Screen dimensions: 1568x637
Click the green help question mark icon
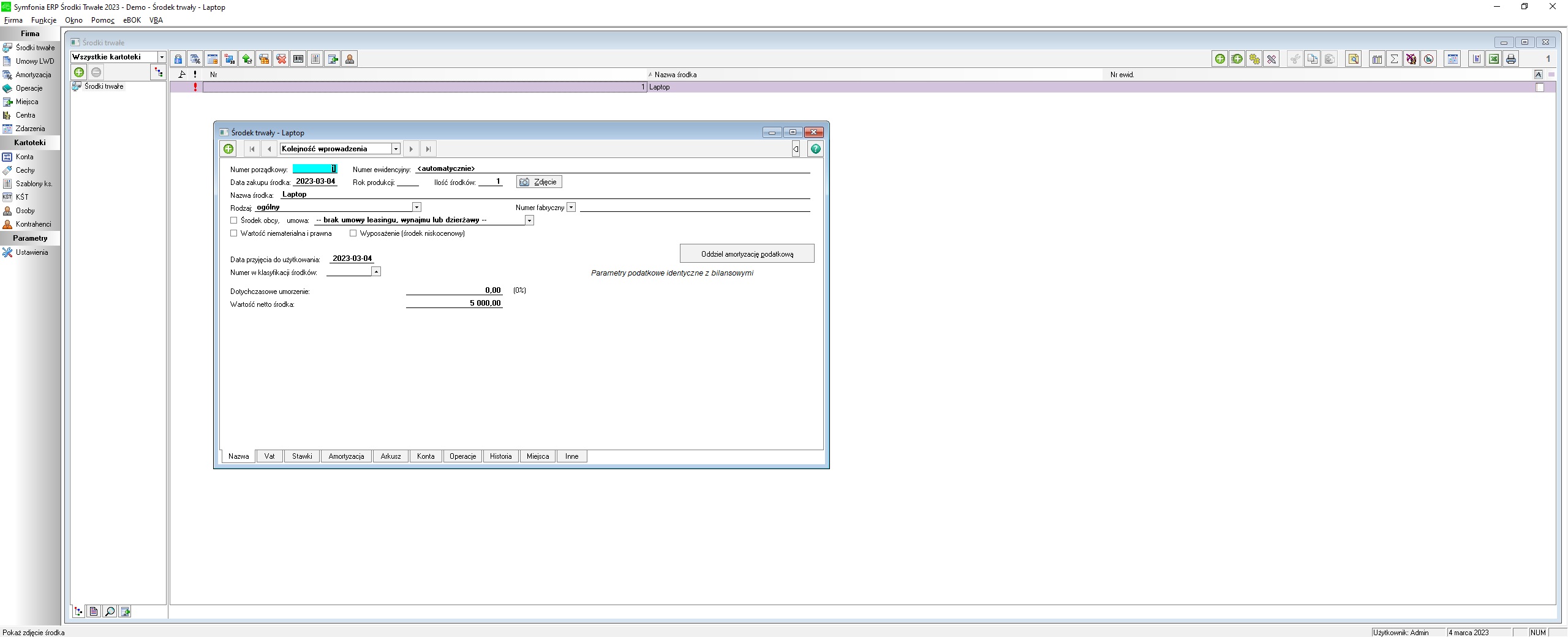[x=815, y=149]
